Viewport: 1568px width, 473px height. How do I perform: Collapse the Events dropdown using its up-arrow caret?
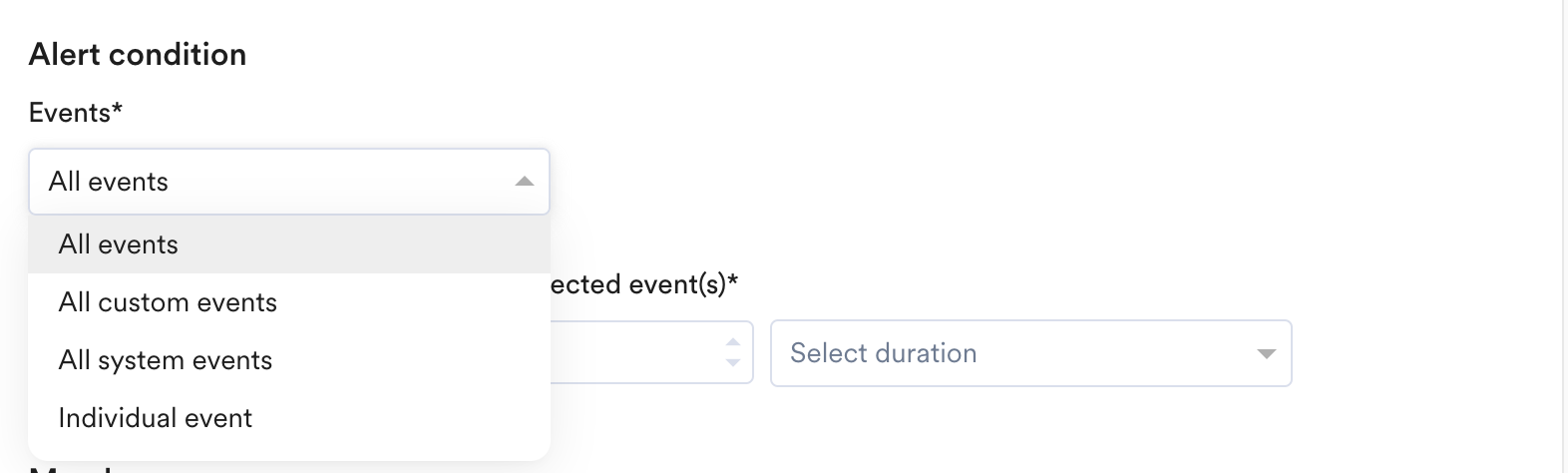tap(524, 182)
